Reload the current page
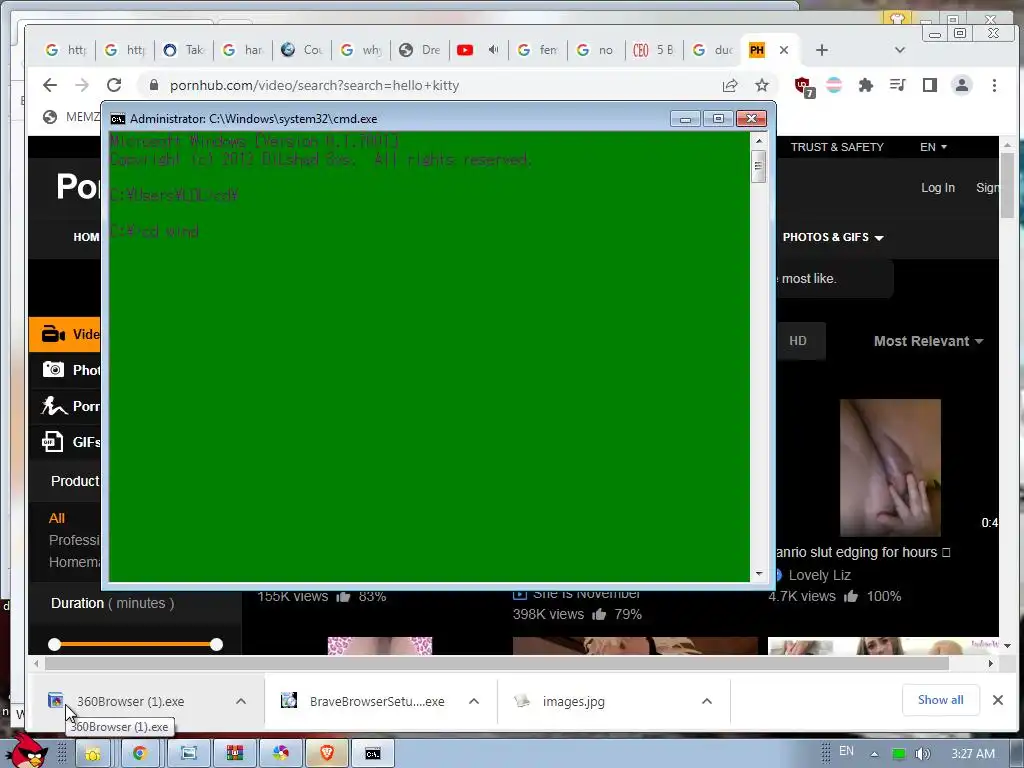Viewport: 1024px width, 768px height. tap(114, 85)
